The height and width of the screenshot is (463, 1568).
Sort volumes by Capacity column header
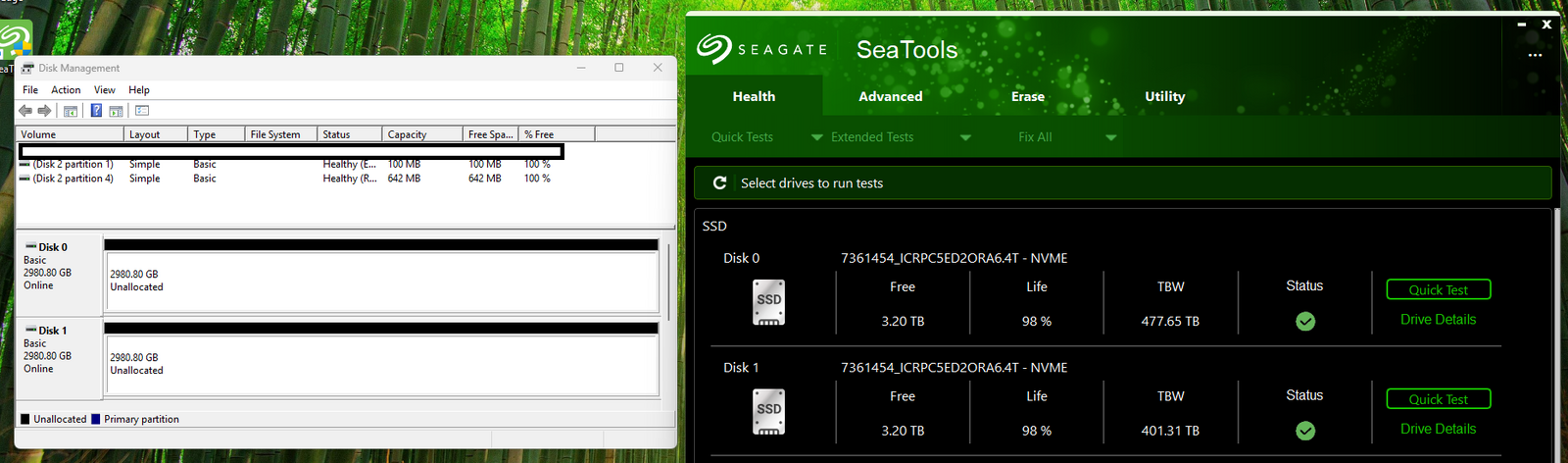(420, 134)
